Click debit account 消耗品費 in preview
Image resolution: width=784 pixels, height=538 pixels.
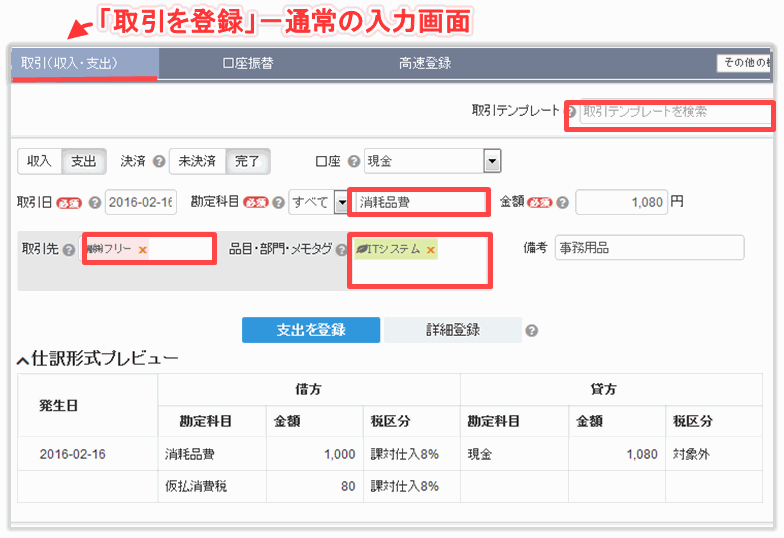coord(190,454)
